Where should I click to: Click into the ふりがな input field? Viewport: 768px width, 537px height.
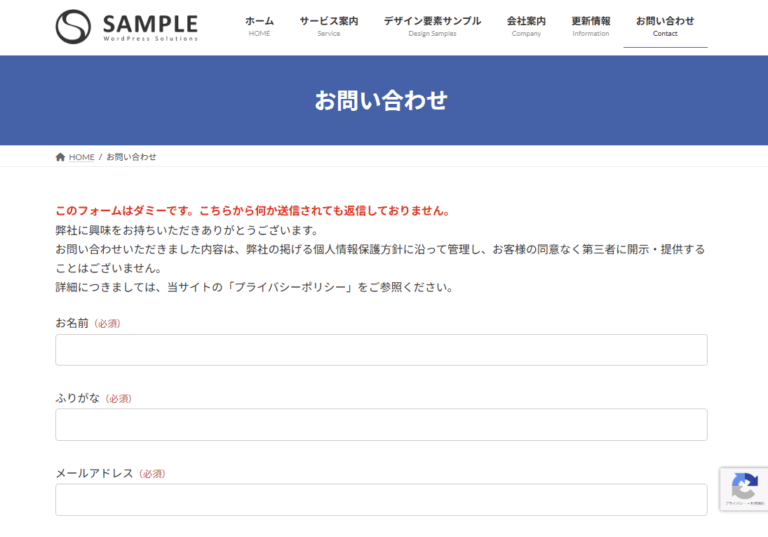(381, 425)
